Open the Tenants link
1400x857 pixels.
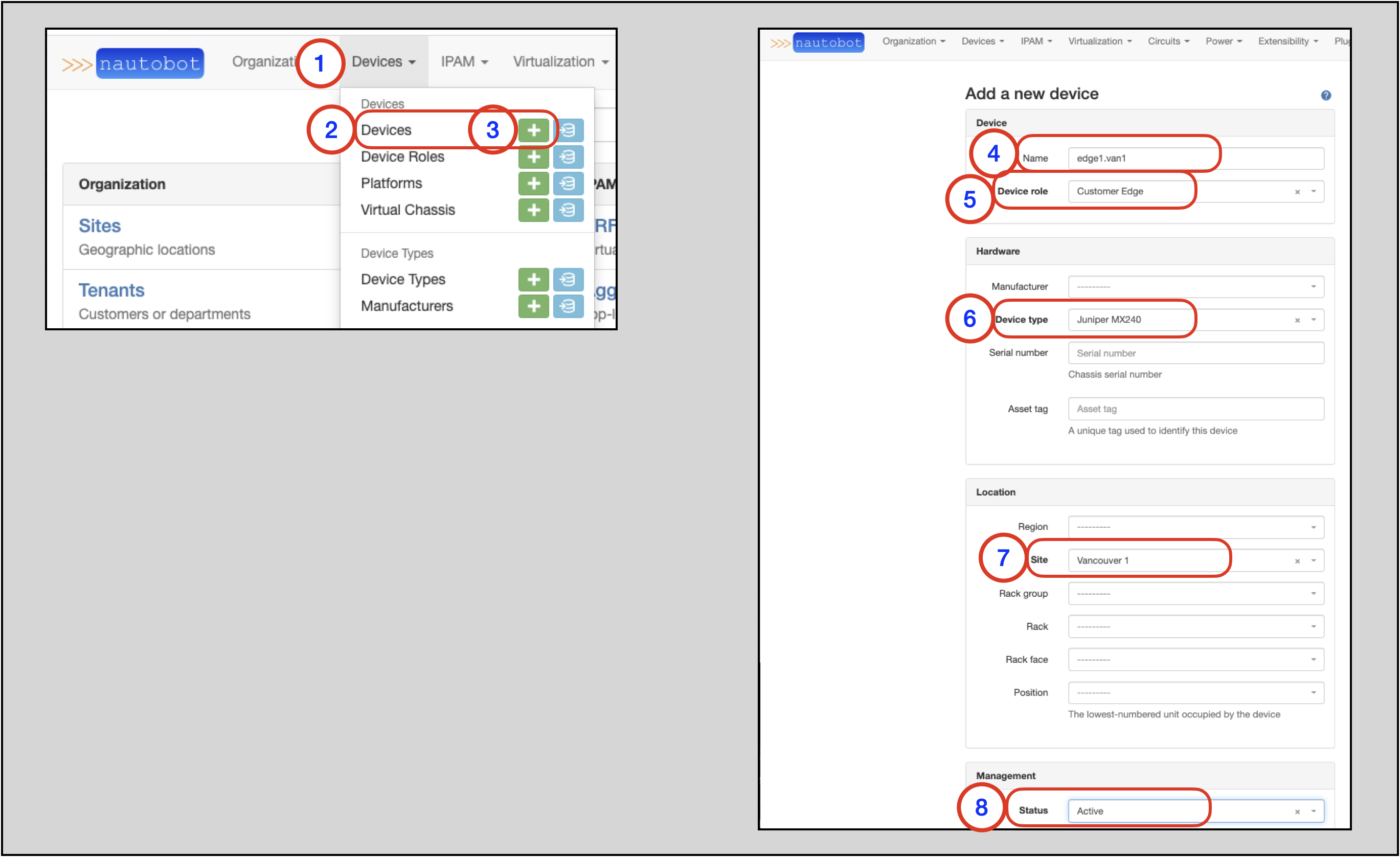[111, 290]
